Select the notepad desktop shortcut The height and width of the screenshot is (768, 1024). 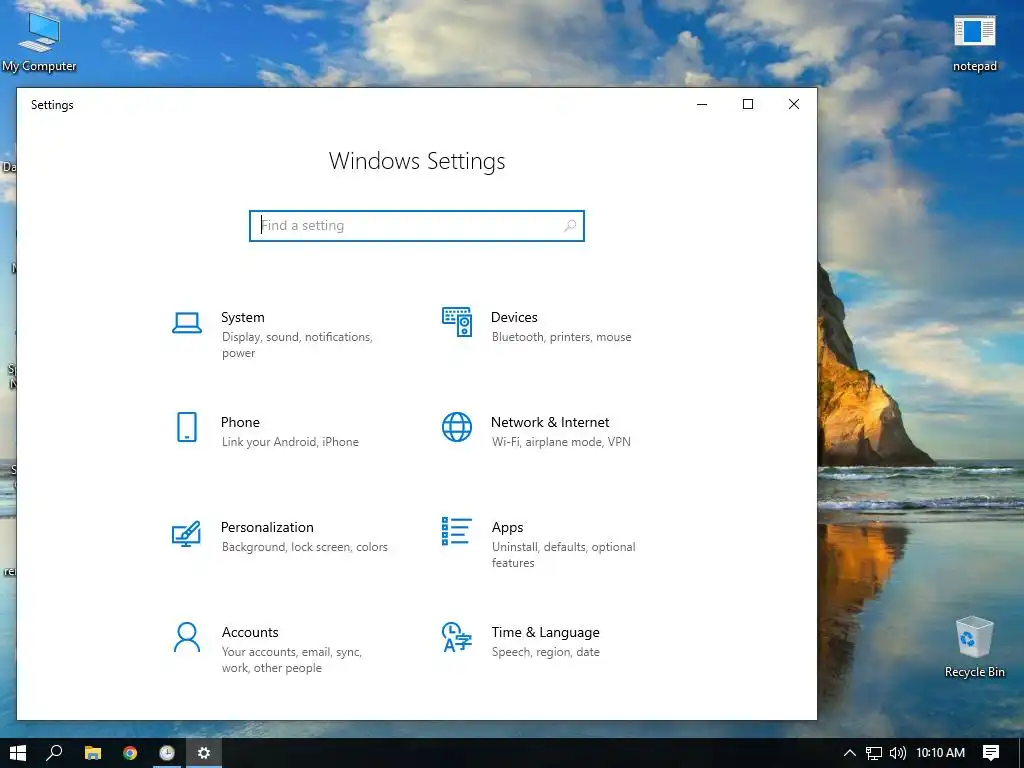[974, 43]
